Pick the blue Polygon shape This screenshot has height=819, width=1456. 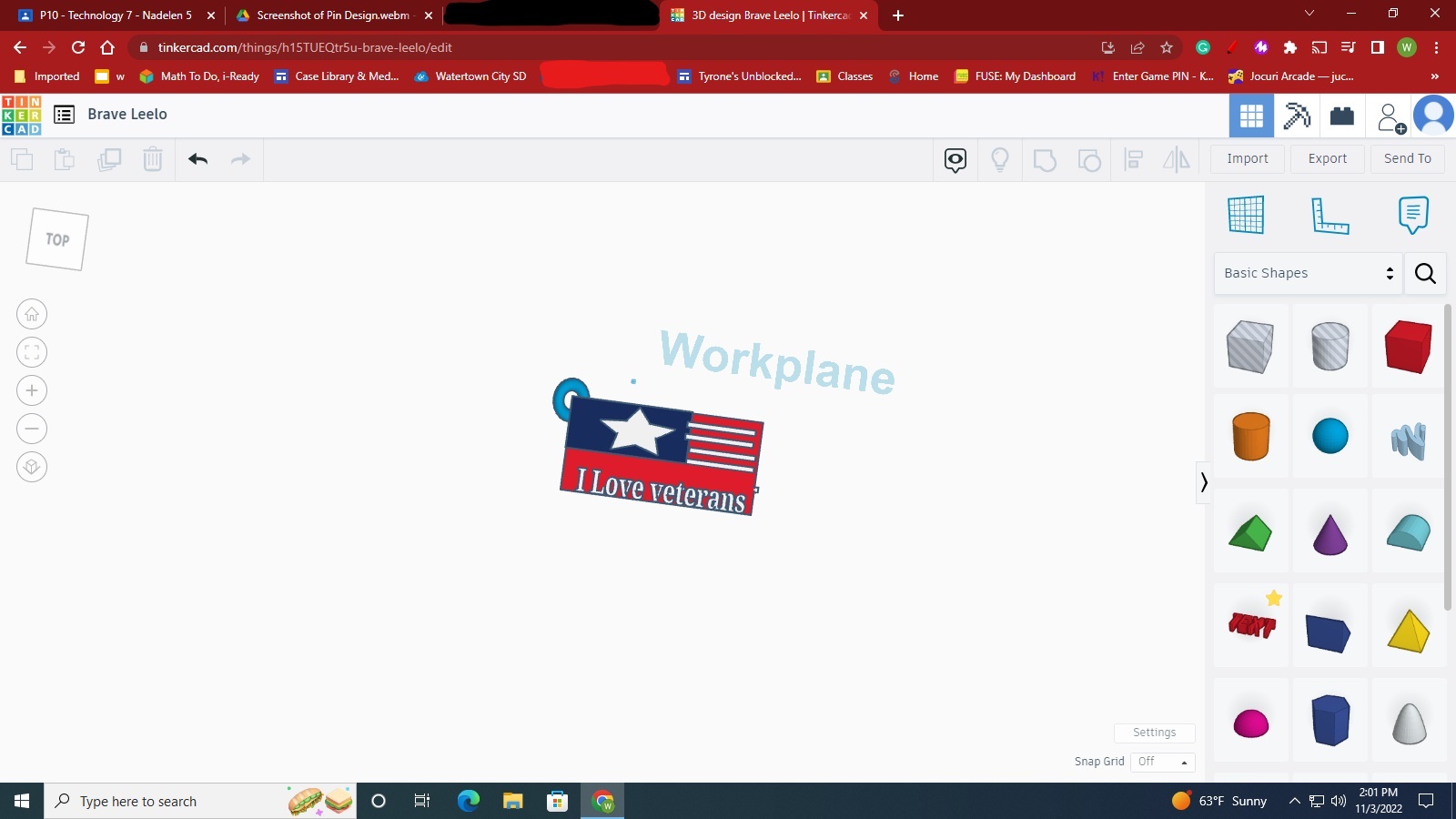(x=1330, y=721)
